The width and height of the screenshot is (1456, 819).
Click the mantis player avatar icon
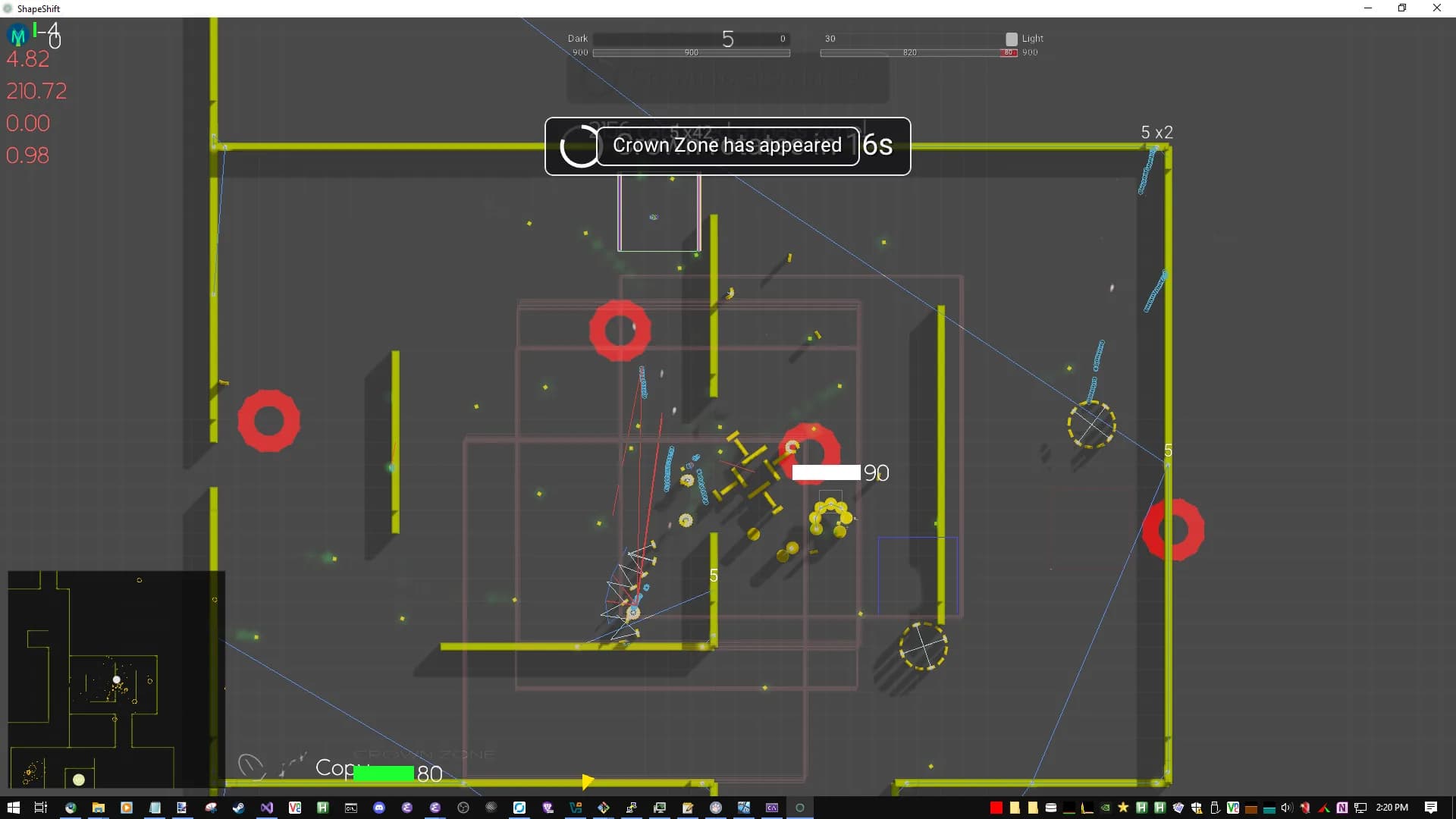point(17,35)
